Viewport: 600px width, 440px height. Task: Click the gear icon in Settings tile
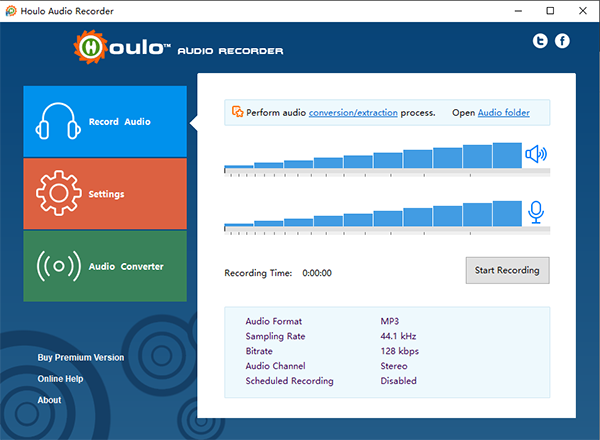pyautogui.click(x=59, y=193)
